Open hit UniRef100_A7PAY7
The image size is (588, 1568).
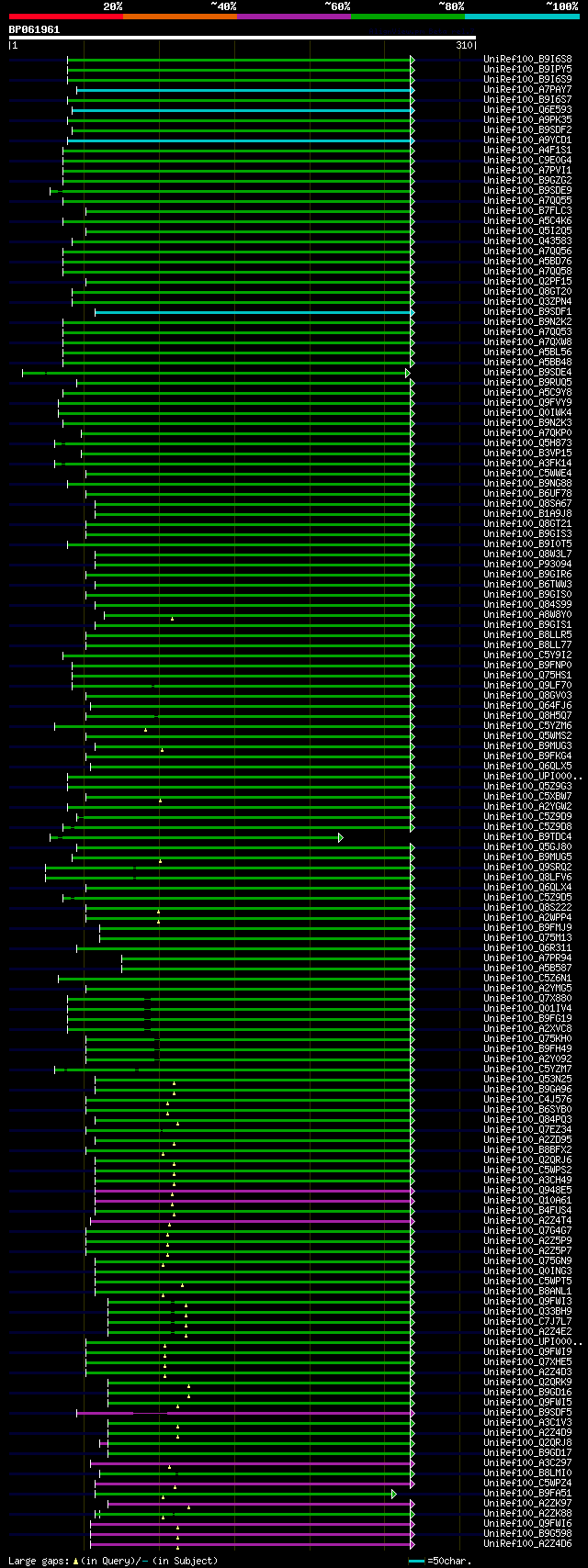pos(527,90)
